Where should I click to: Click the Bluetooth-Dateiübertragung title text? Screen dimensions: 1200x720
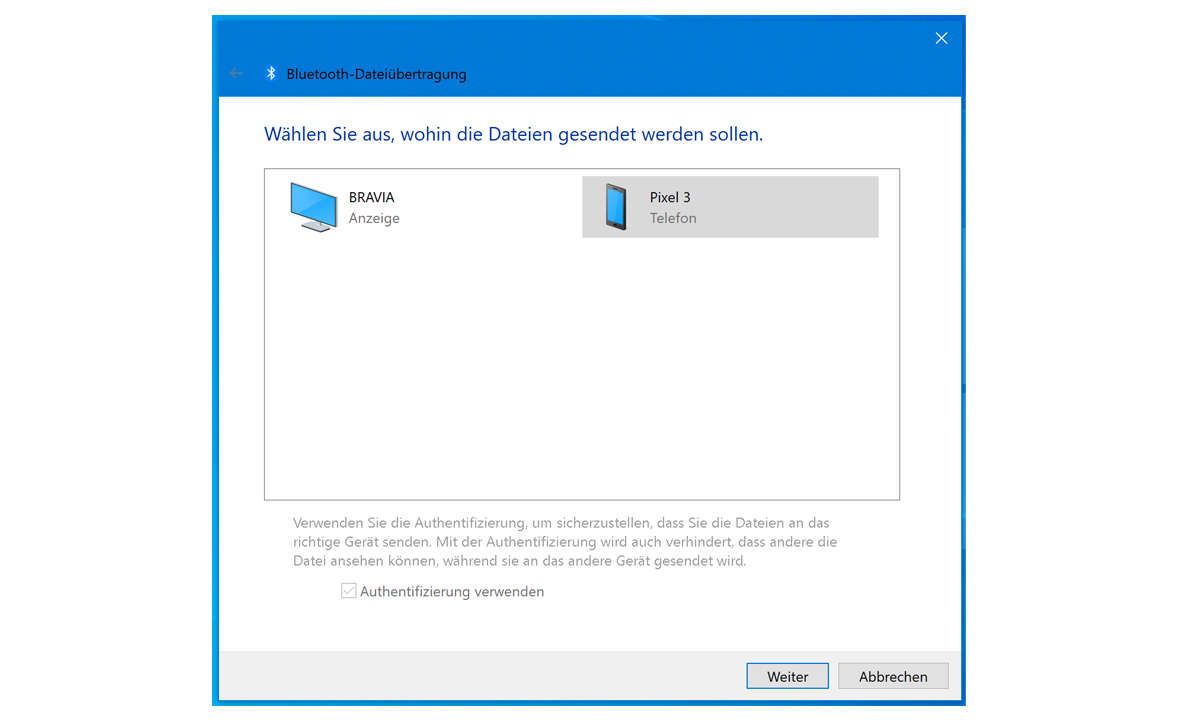click(x=376, y=73)
